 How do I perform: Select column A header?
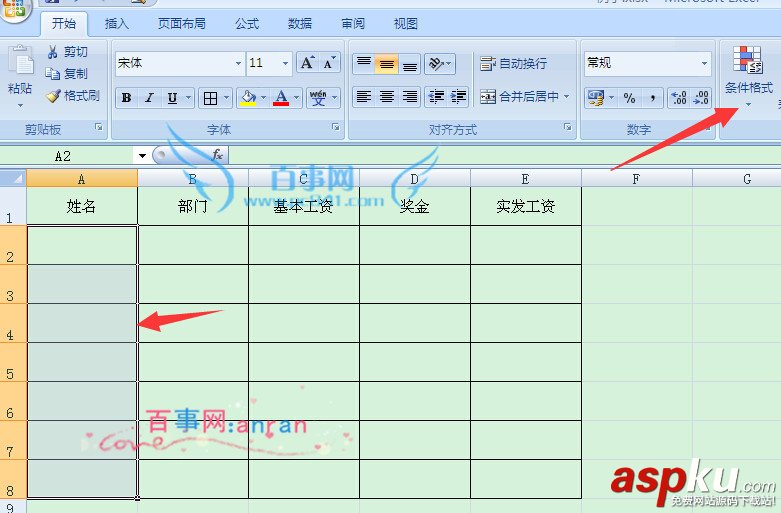coord(82,178)
